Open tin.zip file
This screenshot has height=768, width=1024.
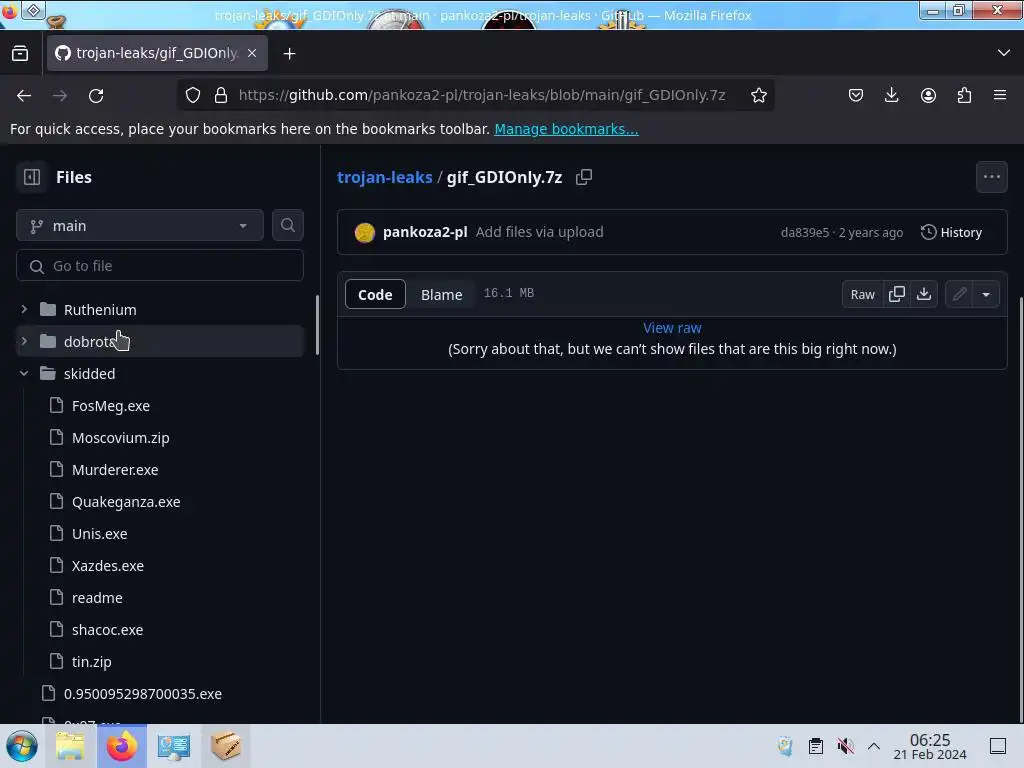click(x=91, y=662)
